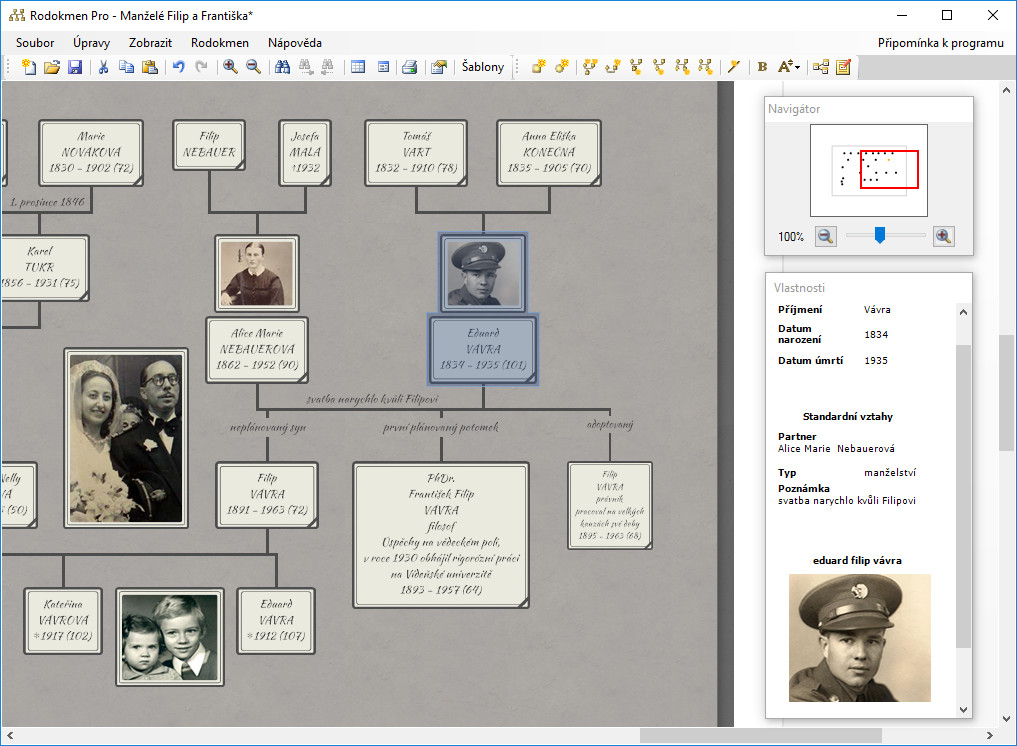Image resolution: width=1017 pixels, height=746 pixels.
Task: Open font size dropdown arrow
Action: 797,67
